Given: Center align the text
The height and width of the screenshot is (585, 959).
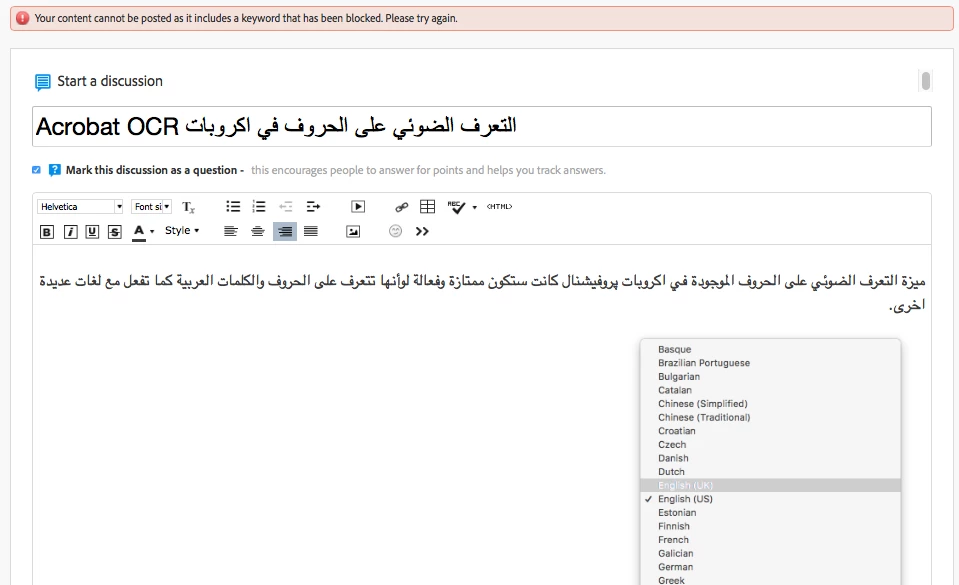Looking at the screenshot, I should click(257, 231).
